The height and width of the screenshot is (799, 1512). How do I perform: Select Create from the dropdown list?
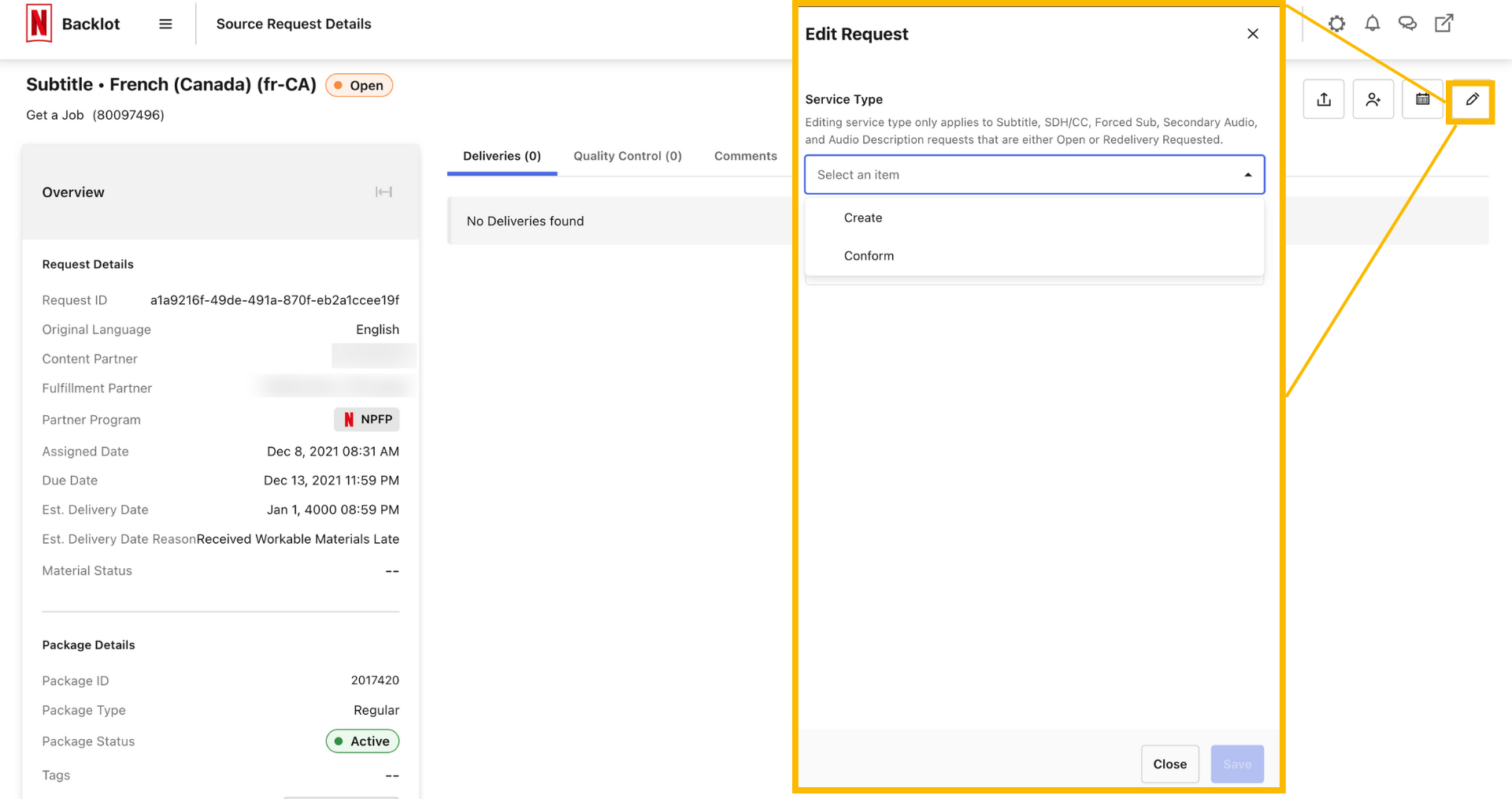tap(863, 218)
